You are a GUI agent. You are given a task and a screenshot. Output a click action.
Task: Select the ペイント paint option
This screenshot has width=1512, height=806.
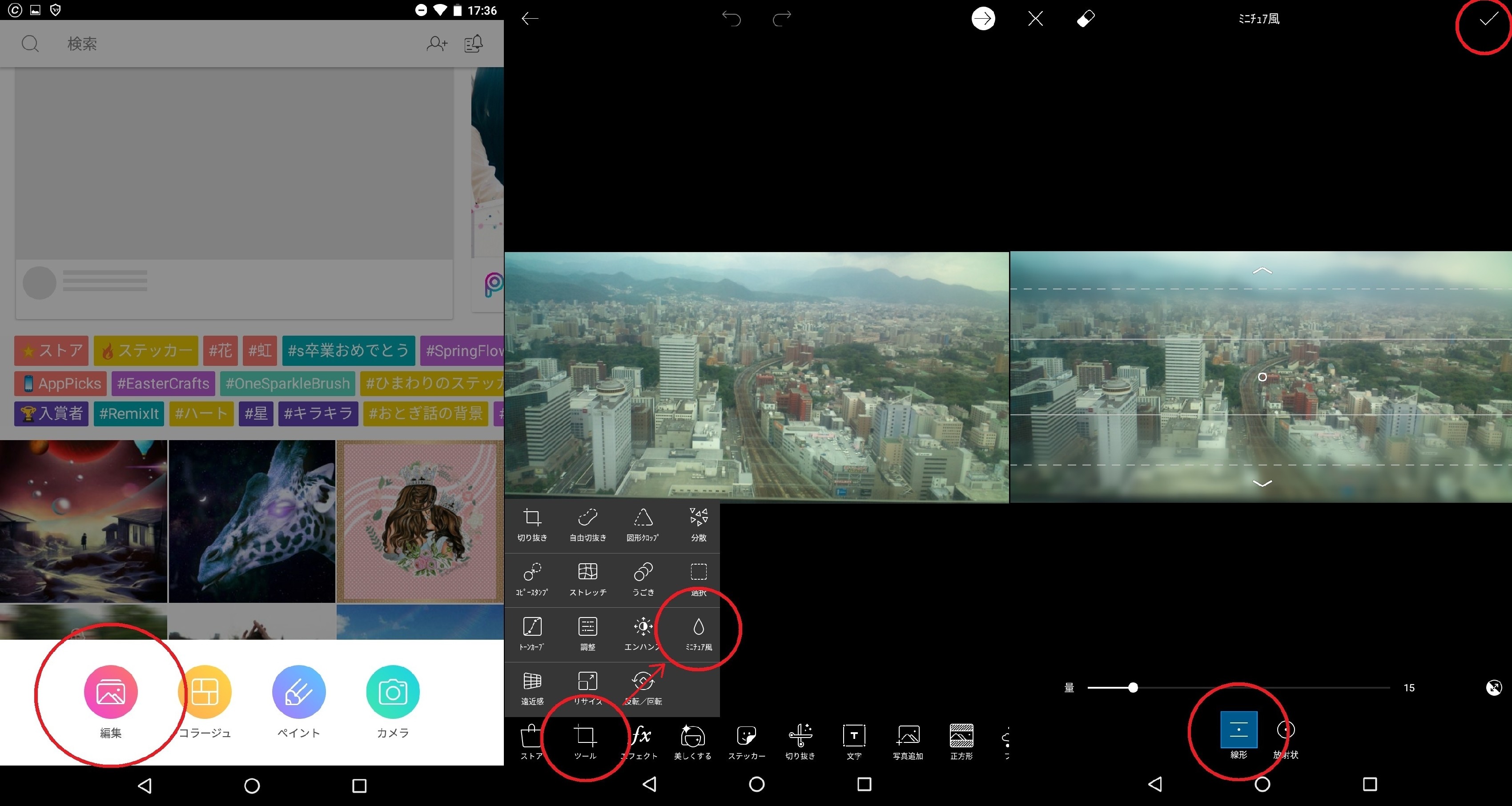(299, 692)
